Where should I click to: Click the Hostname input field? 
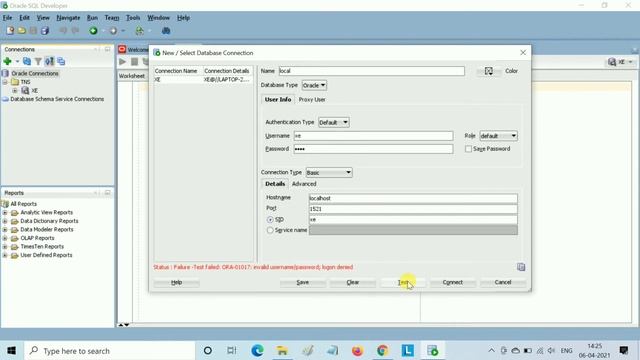[413, 198]
